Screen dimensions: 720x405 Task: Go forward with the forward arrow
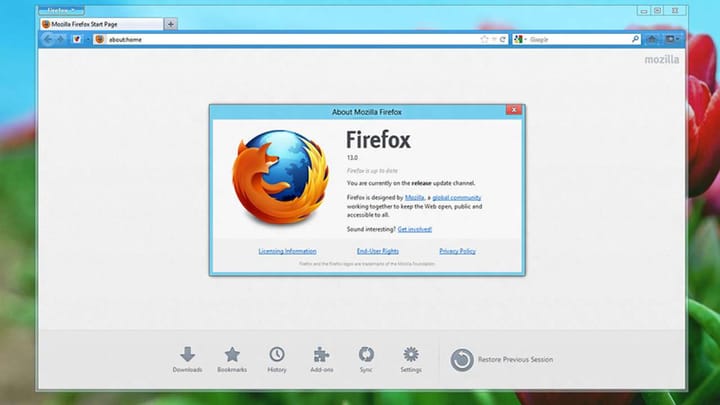pyautogui.click(x=60, y=39)
